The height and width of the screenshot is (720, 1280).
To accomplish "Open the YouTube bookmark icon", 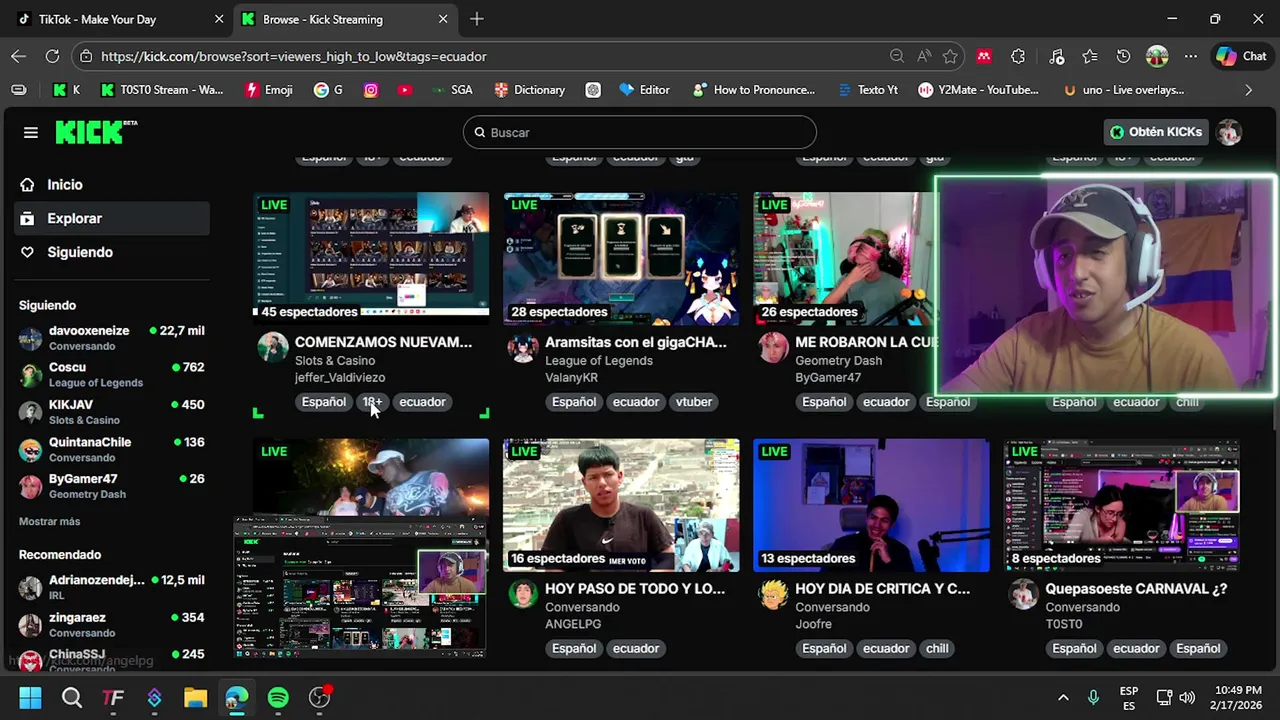I will click(x=404, y=90).
